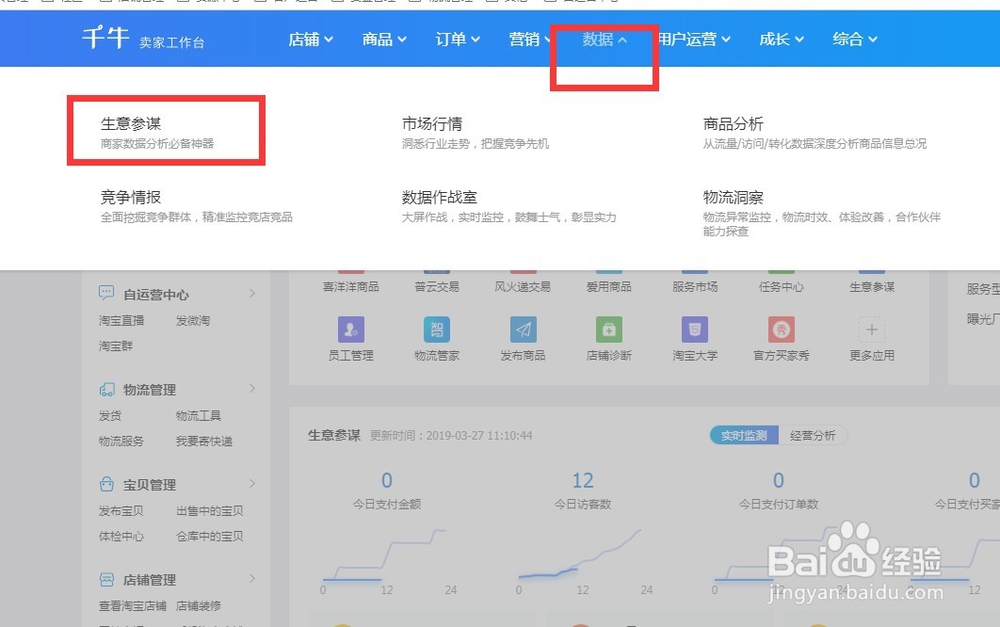The height and width of the screenshot is (627, 1000).
Task: Open the 订单 dropdown menu
Action: (457, 40)
